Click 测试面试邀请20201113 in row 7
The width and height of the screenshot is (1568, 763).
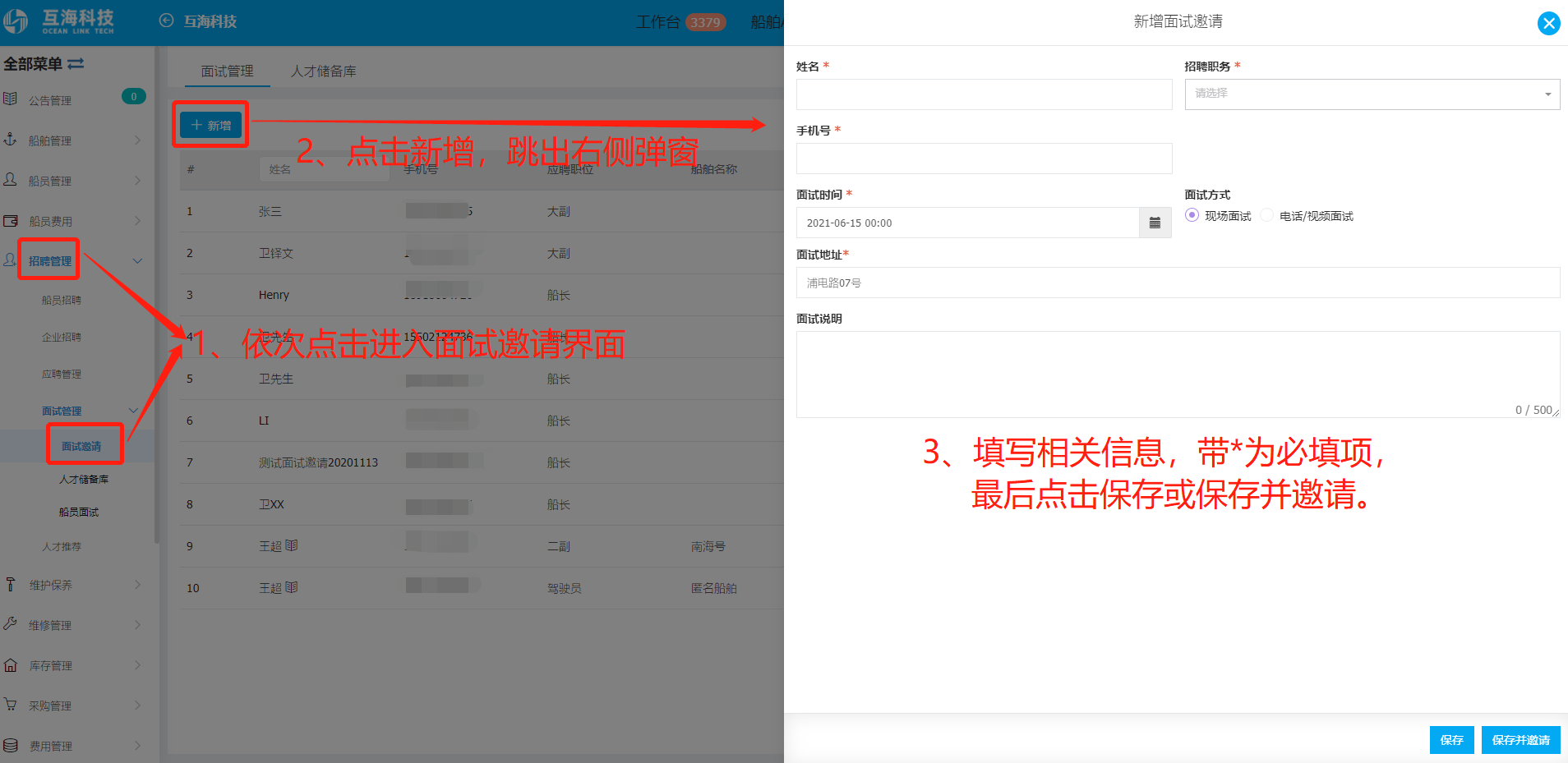[318, 462]
